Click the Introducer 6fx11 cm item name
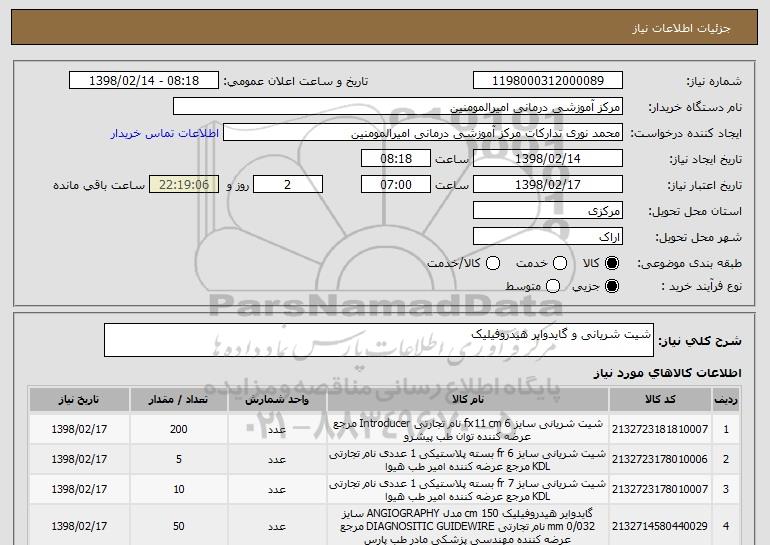 468,430
